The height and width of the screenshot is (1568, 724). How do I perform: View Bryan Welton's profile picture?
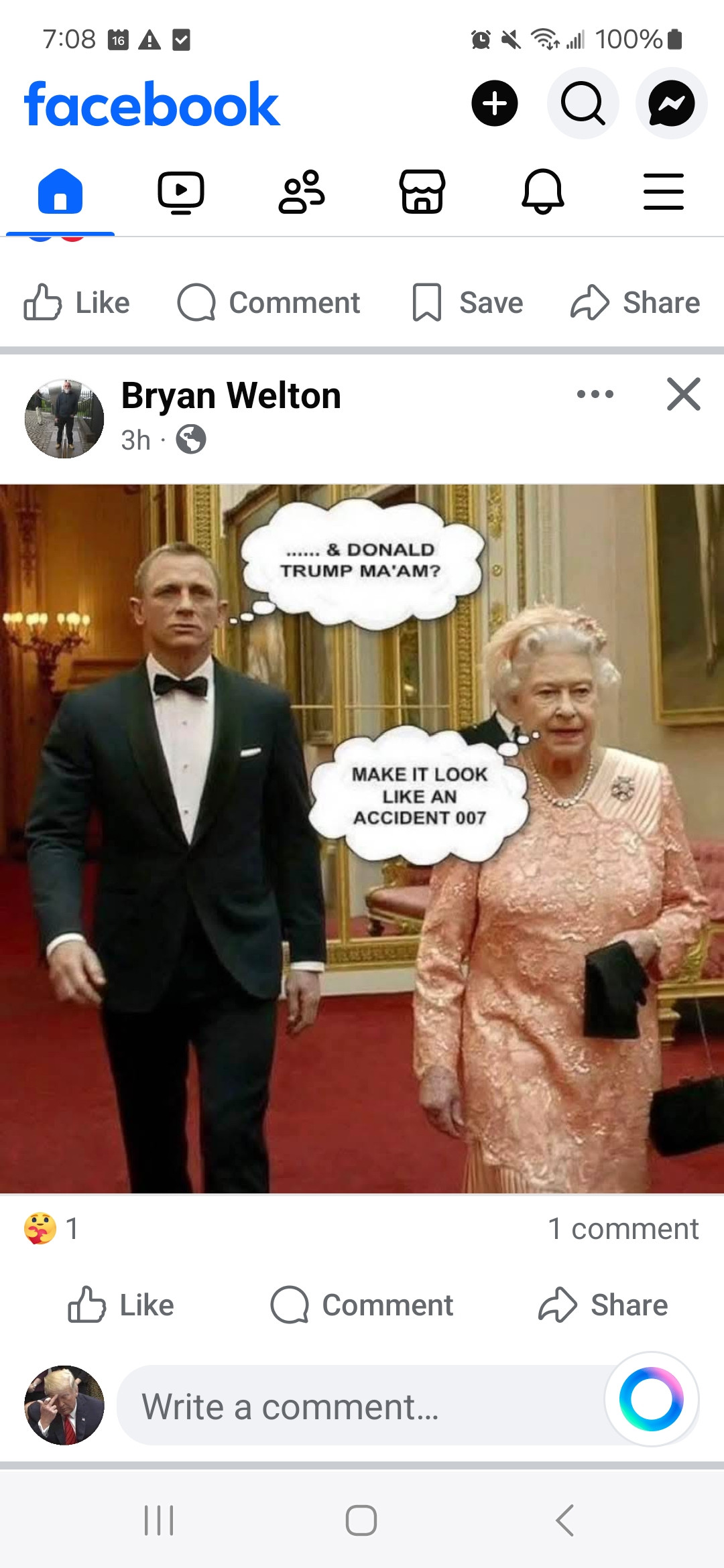click(x=64, y=419)
